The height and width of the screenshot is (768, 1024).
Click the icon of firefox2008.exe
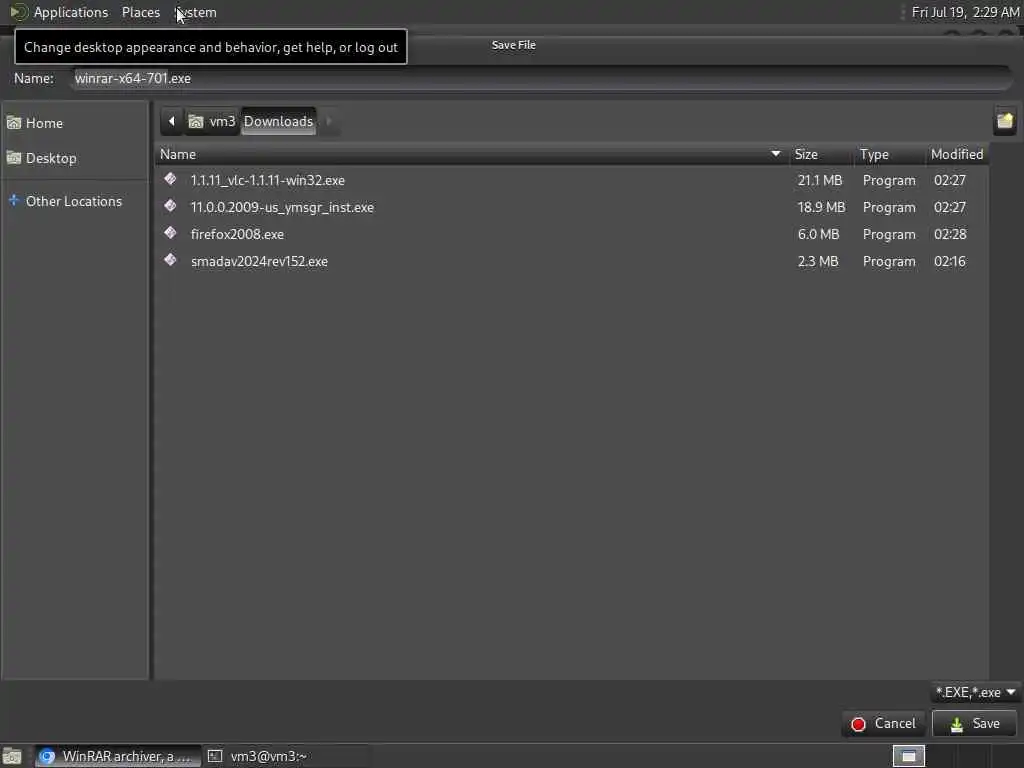170,233
